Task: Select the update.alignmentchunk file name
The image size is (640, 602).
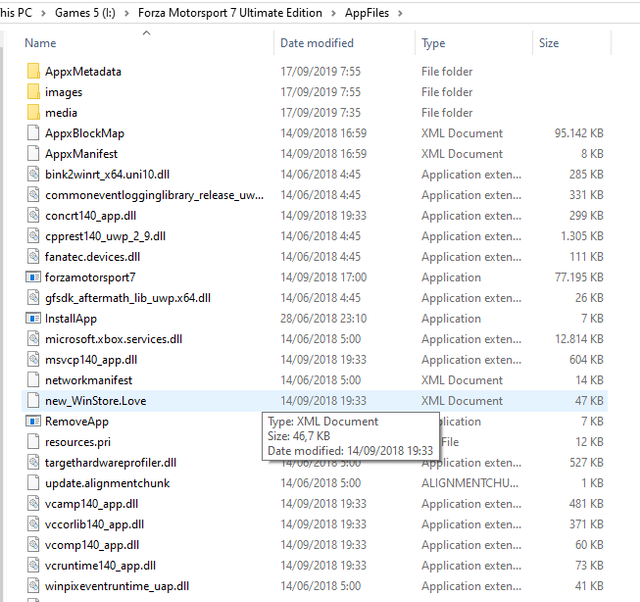Action: [107, 483]
